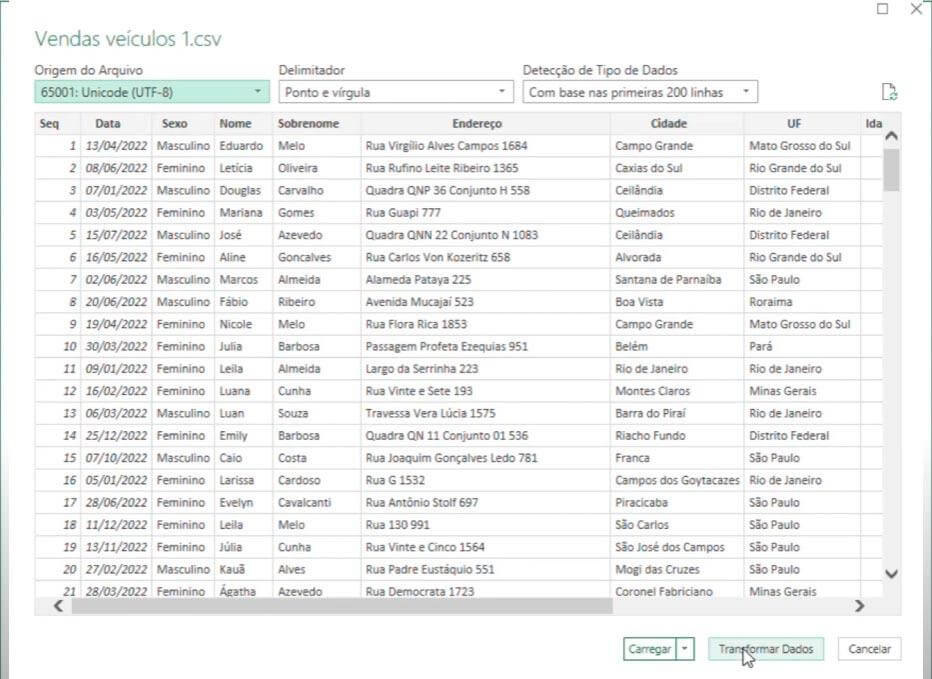Click the vertical scrollbar up arrow
The width and height of the screenshot is (932, 679).
[x=891, y=135]
